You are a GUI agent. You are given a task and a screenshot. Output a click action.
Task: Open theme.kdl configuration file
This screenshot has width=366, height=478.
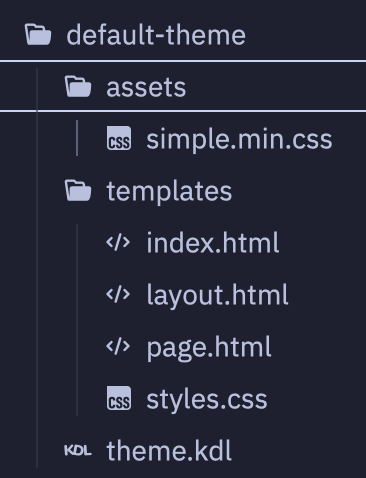(x=169, y=451)
